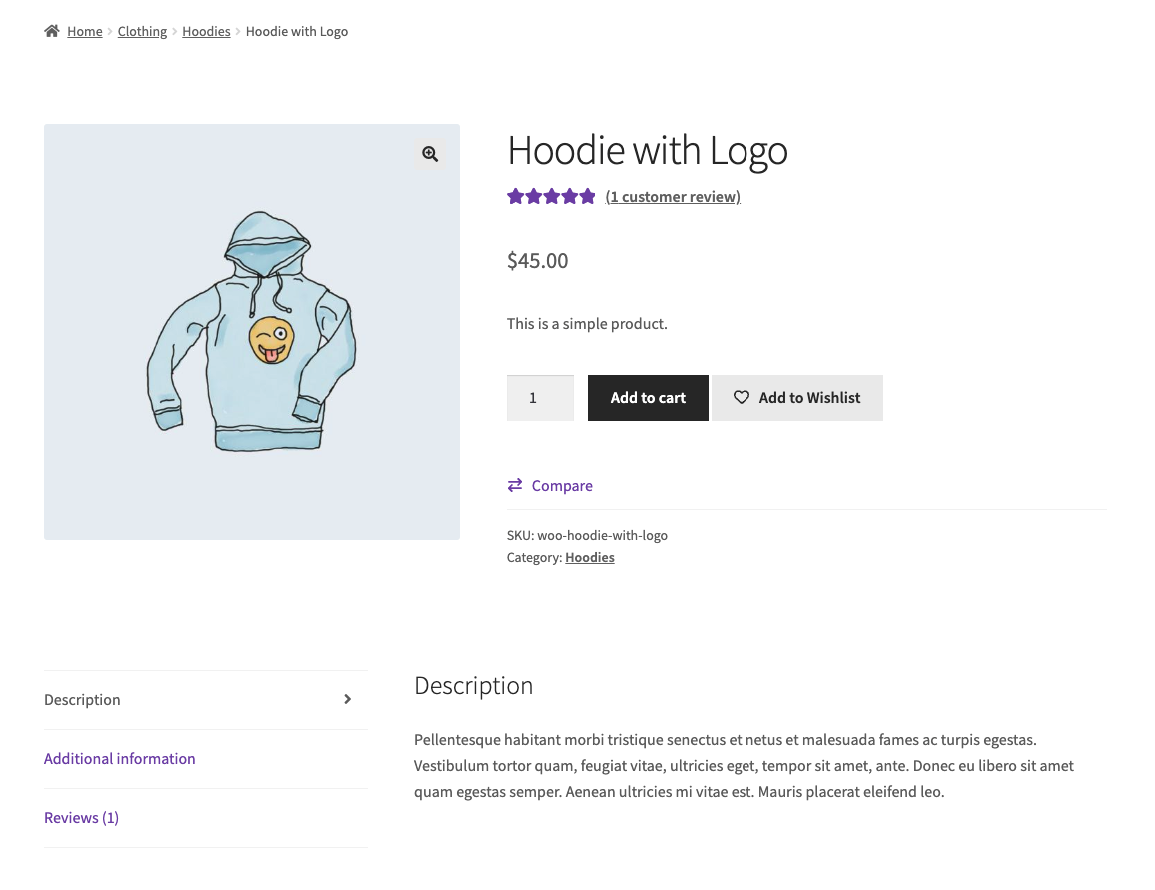The width and height of the screenshot is (1155, 890).
Task: Click the five-star rating
Action: [551, 197]
